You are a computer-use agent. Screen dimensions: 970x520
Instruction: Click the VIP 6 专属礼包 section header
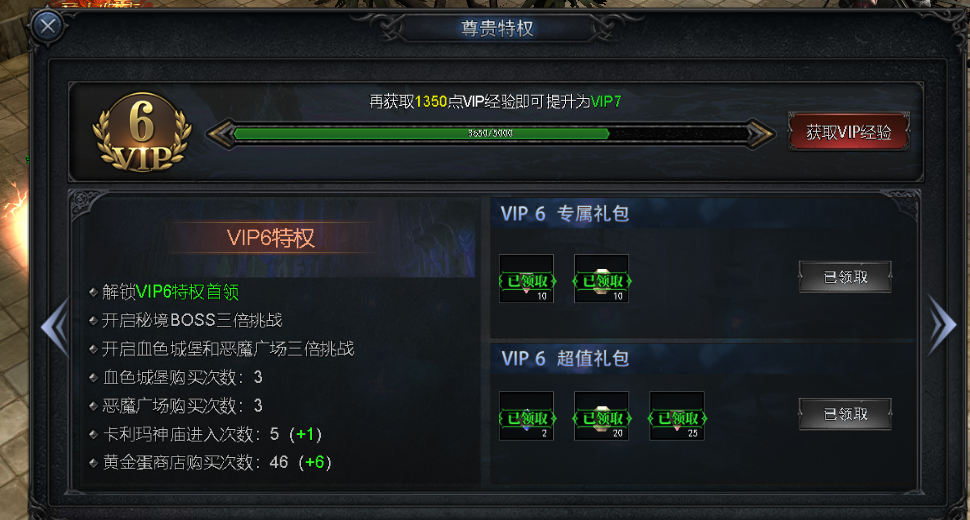click(x=565, y=214)
